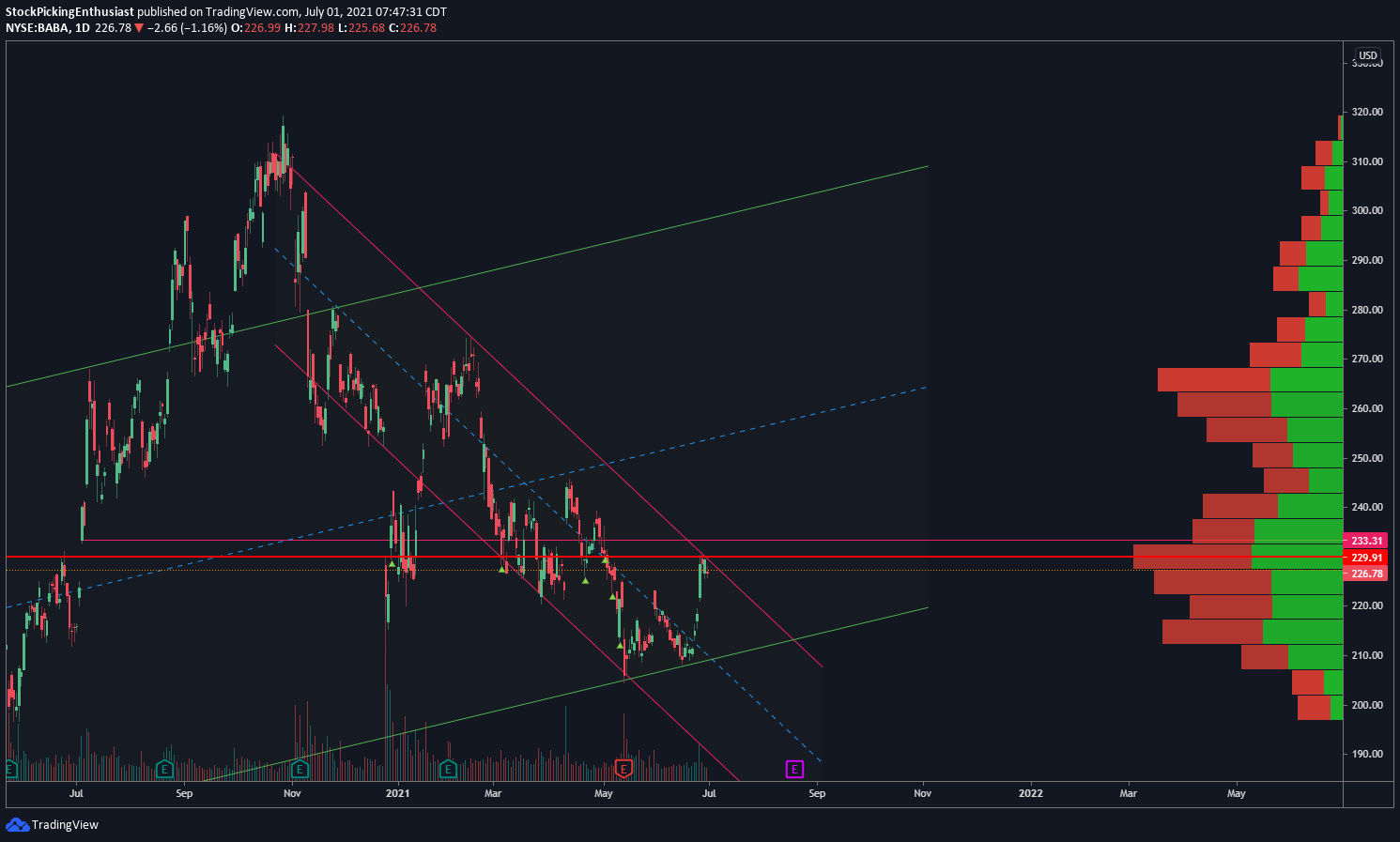Click the "July 01, 2021 07:47:31 CDT" timestamp
Screen dimensions: 1400x842
point(376,12)
